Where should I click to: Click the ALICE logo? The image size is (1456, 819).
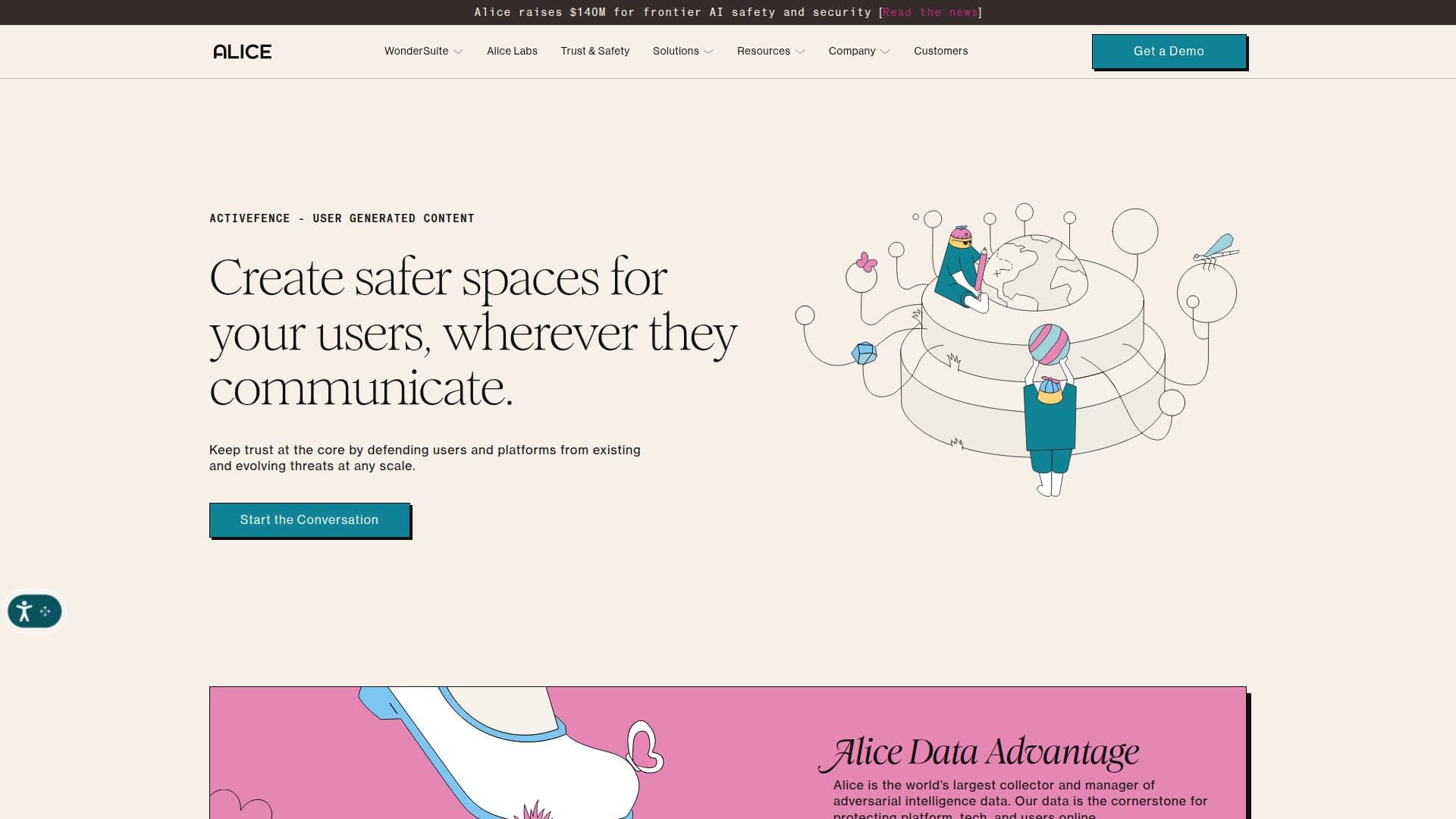point(242,52)
